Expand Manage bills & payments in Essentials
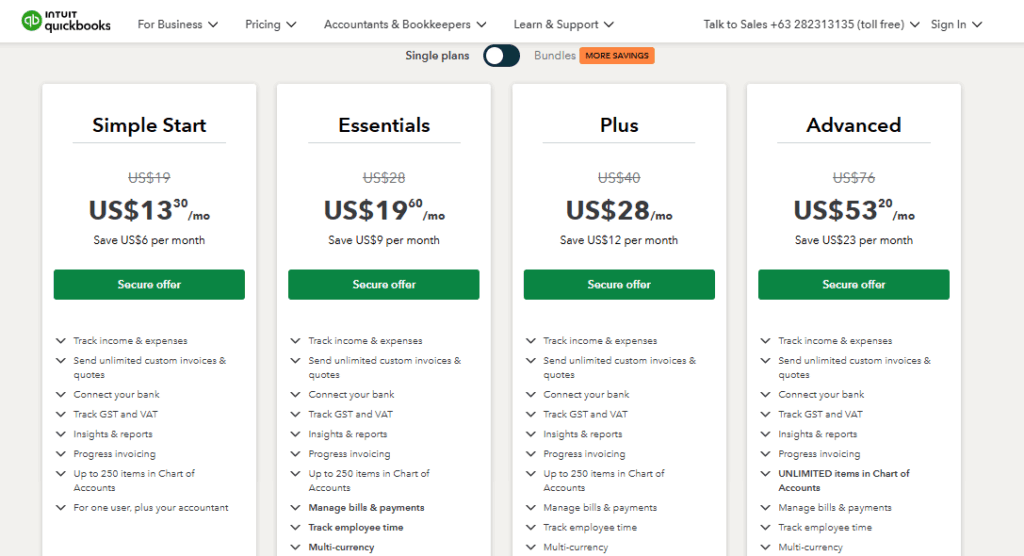This screenshot has width=1024, height=556. [x=297, y=508]
